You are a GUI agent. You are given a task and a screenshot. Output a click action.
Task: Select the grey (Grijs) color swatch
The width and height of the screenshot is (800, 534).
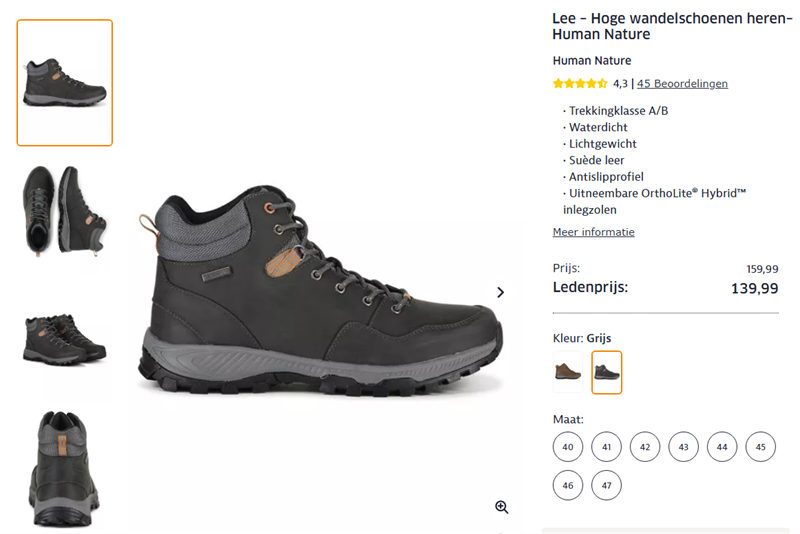607,372
